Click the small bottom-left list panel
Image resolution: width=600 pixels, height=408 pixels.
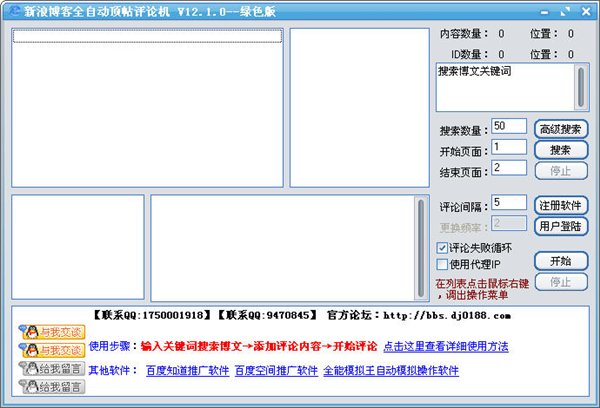point(78,247)
